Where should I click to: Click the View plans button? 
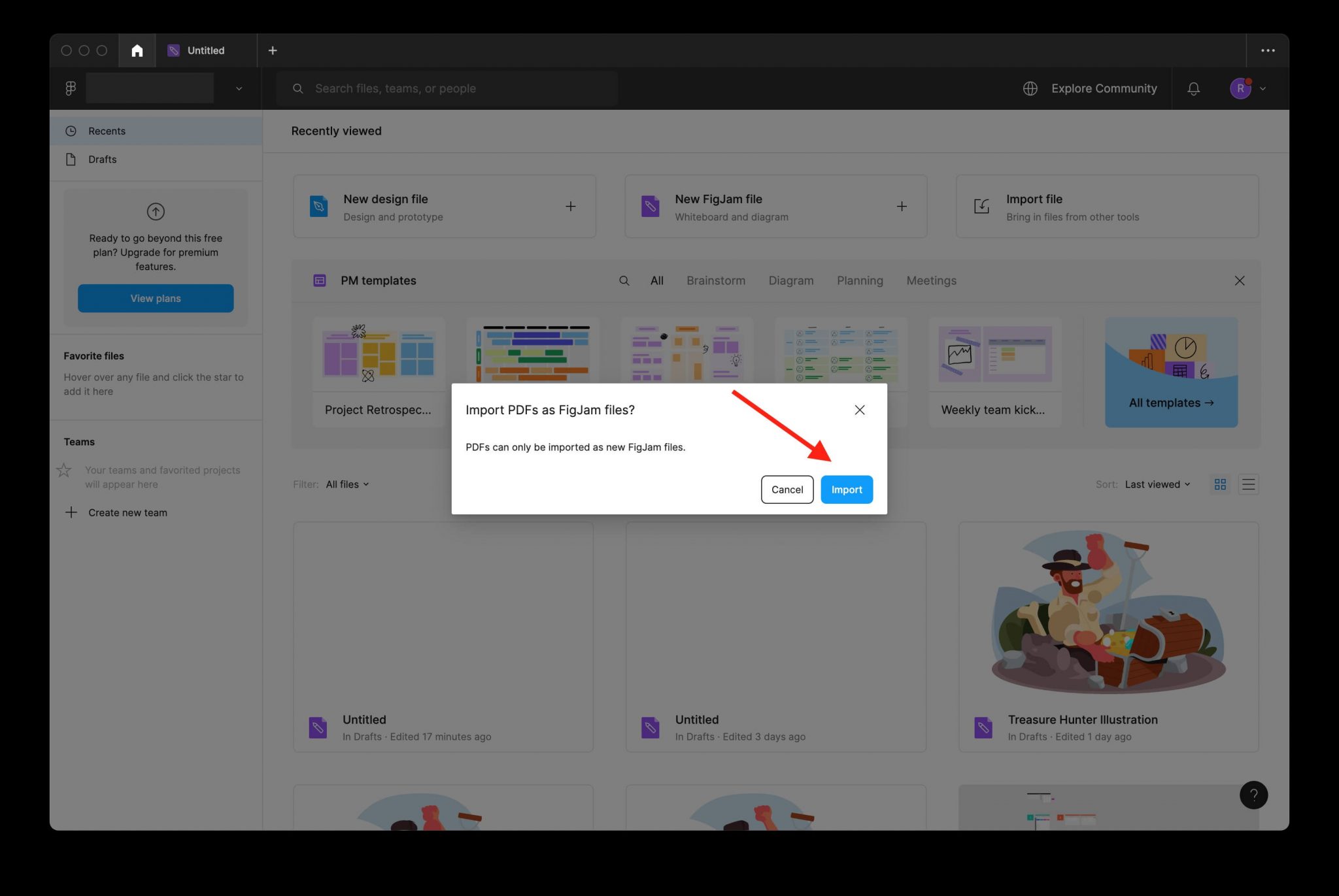(156, 298)
